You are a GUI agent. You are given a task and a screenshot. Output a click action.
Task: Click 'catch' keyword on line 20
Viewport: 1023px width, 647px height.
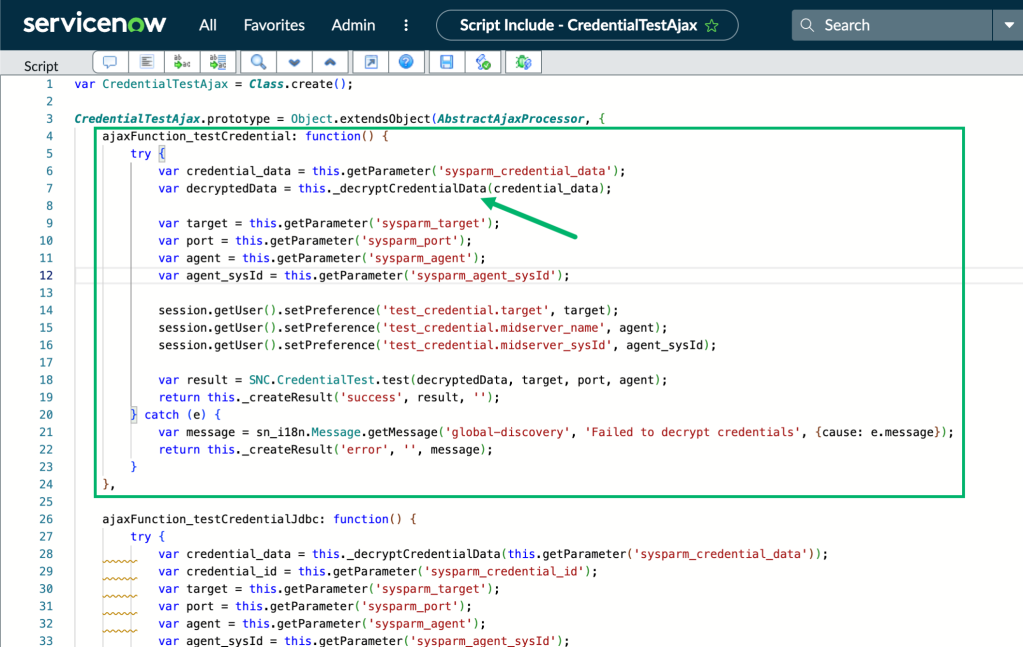pos(162,415)
